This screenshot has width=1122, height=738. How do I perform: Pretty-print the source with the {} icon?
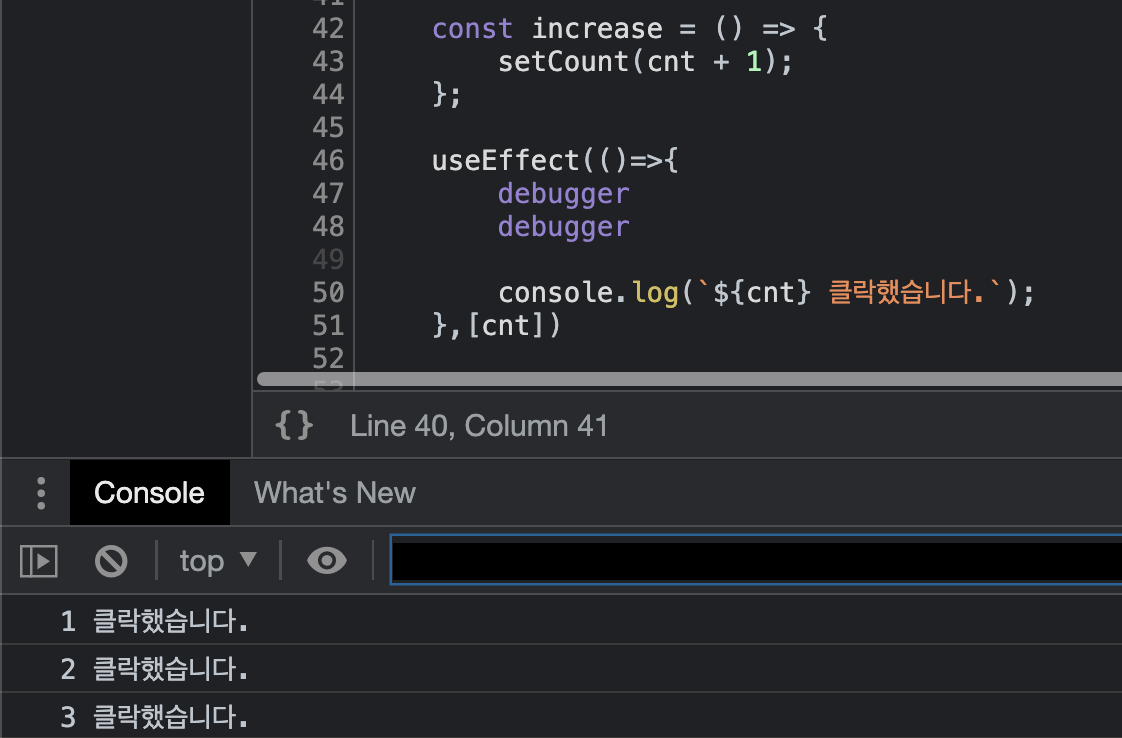pyautogui.click(x=293, y=424)
